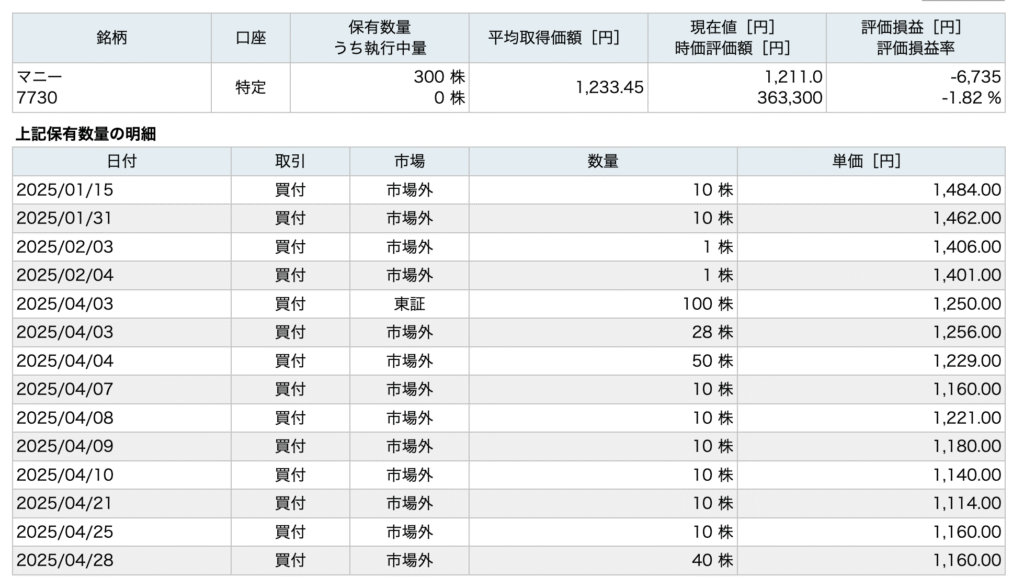
Task: Click the unit price 1,462.00
Action: pos(967,218)
